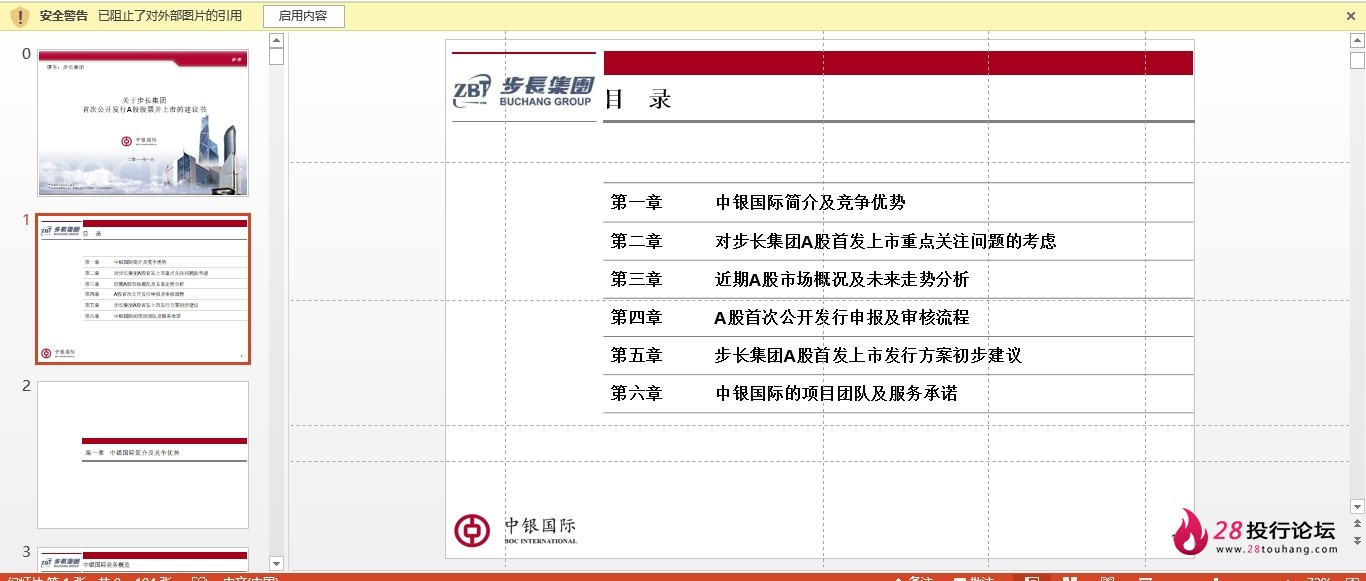Click the text 对步长集团A股首发上市重点关注问题的考虑
The height and width of the screenshot is (581, 1366).
(x=886, y=241)
